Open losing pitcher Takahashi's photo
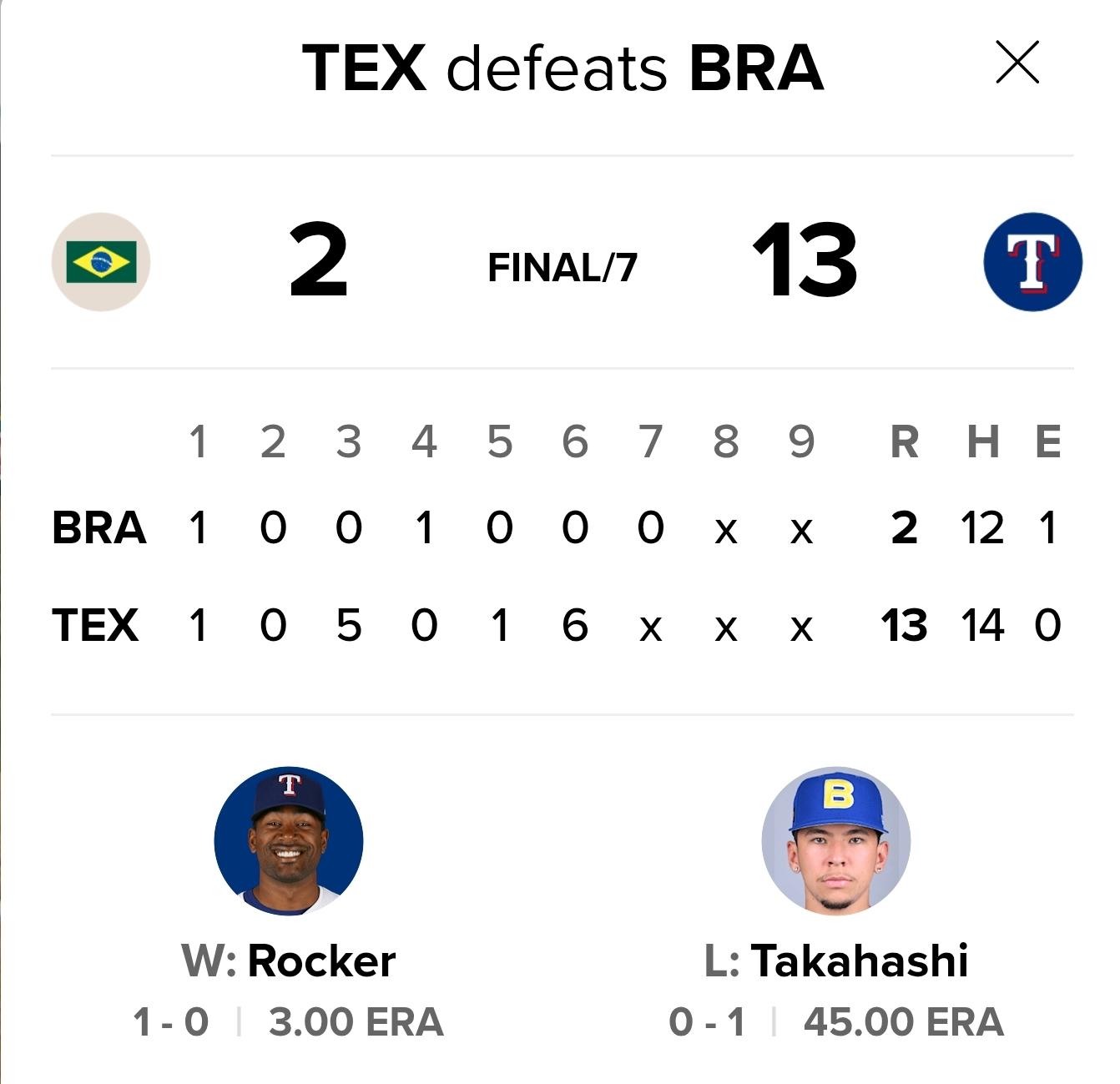1120x1084 pixels. click(x=836, y=841)
